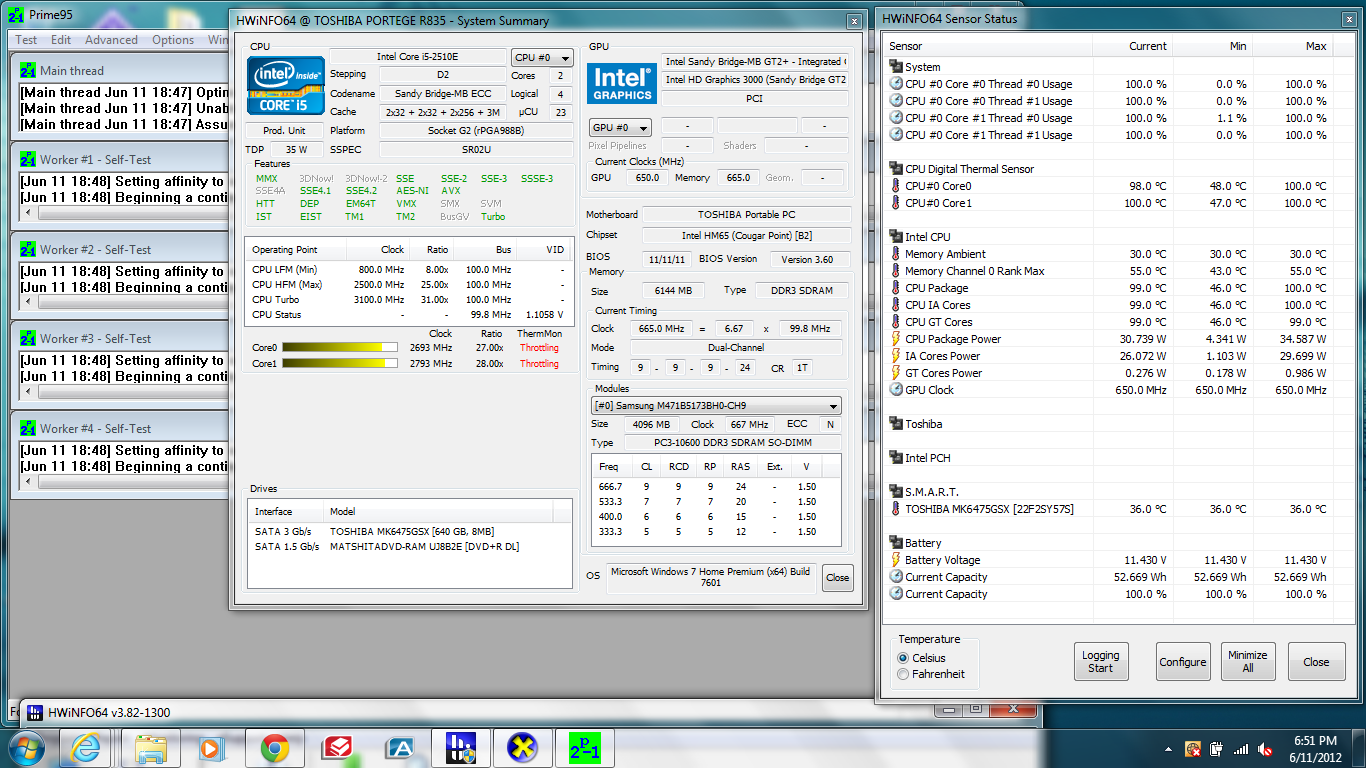Click the Minimize All button
This screenshot has height=768, width=1366.
coord(1247,662)
